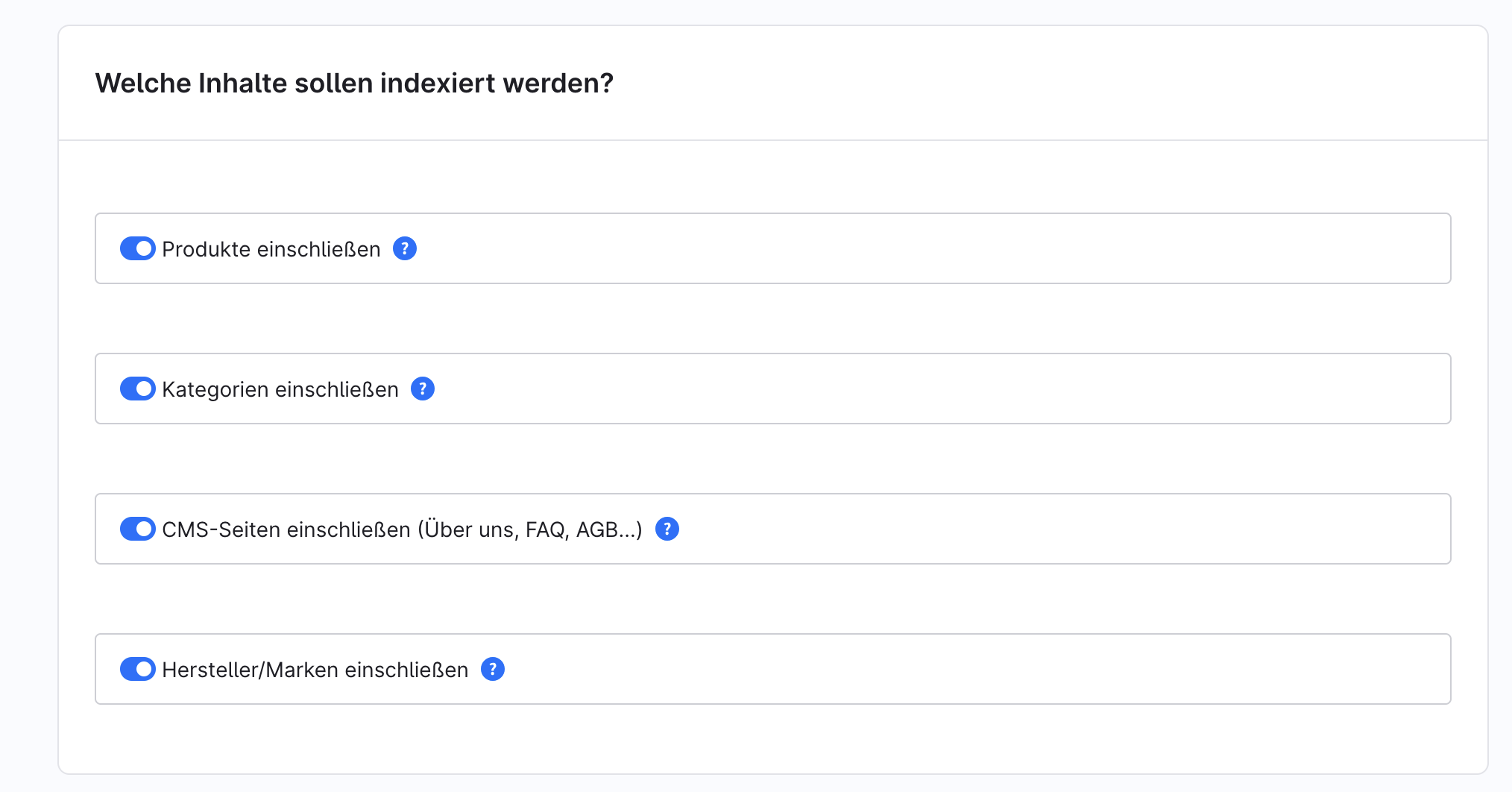The width and height of the screenshot is (1512, 792).
Task: Turn off the CMS-Seiten einschließen switch
Action: coord(138,529)
